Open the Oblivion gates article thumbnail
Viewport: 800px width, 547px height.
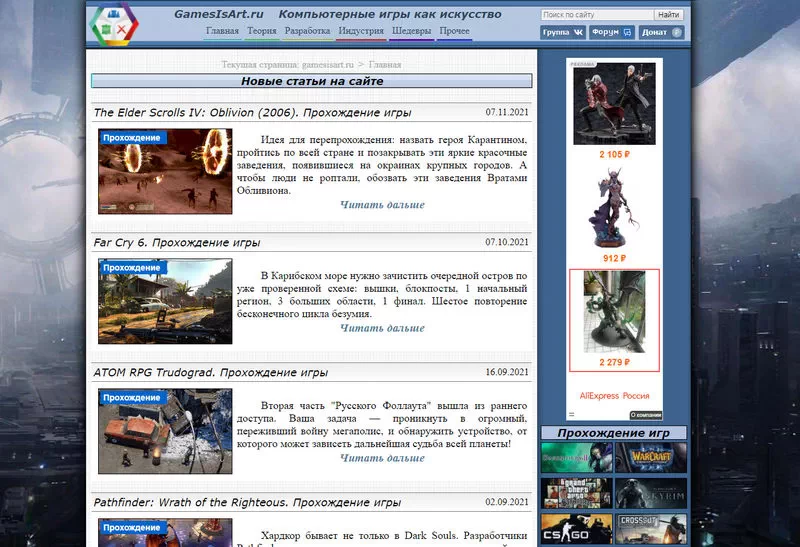point(165,171)
